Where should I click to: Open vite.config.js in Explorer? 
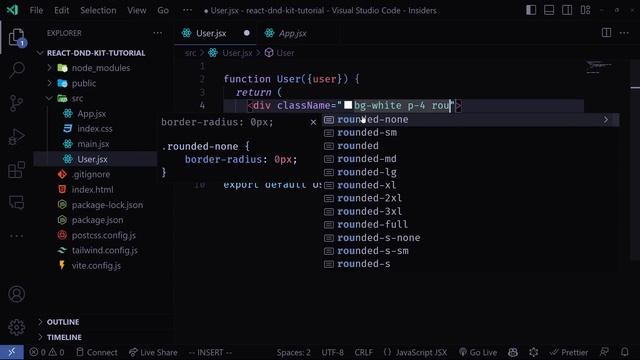tap(96, 265)
